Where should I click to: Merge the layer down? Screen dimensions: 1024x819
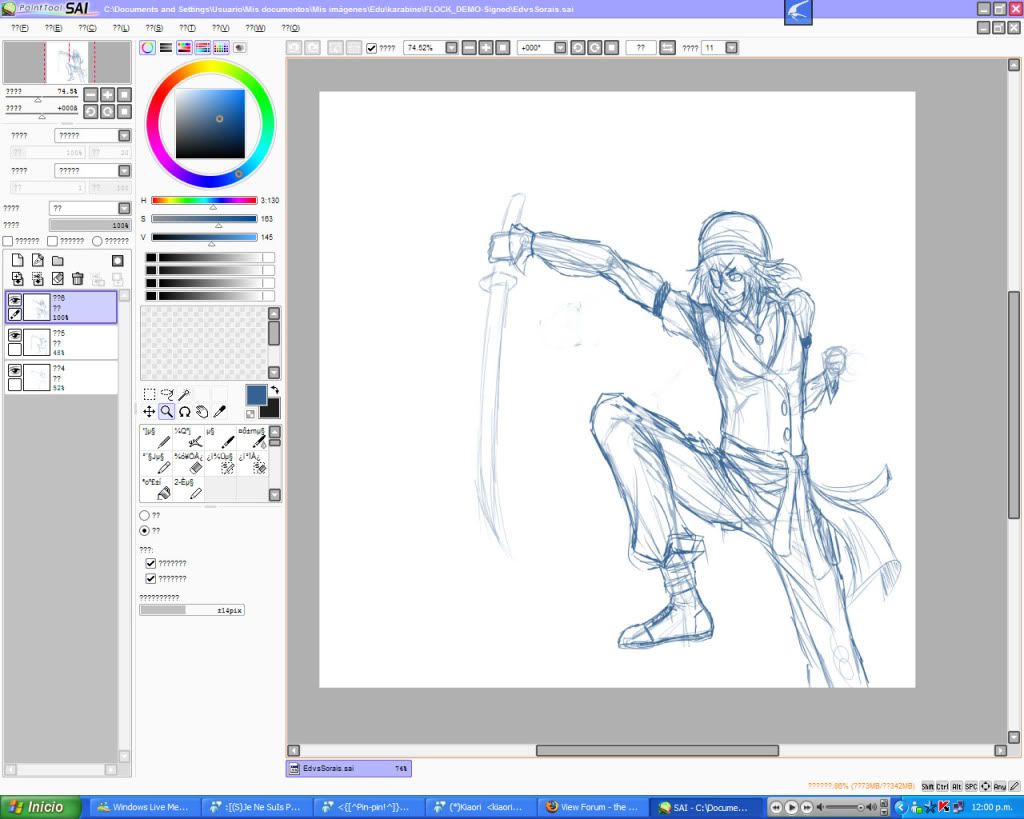pyautogui.click(x=38, y=279)
